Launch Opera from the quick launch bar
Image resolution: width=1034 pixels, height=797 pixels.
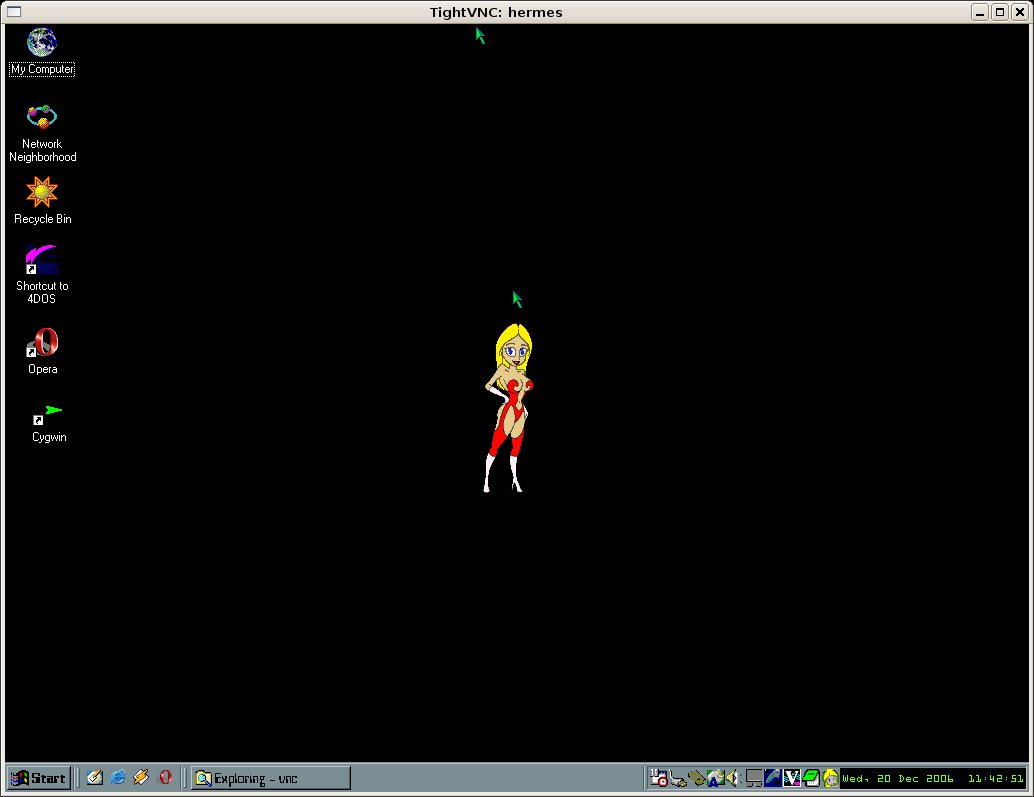click(165, 777)
